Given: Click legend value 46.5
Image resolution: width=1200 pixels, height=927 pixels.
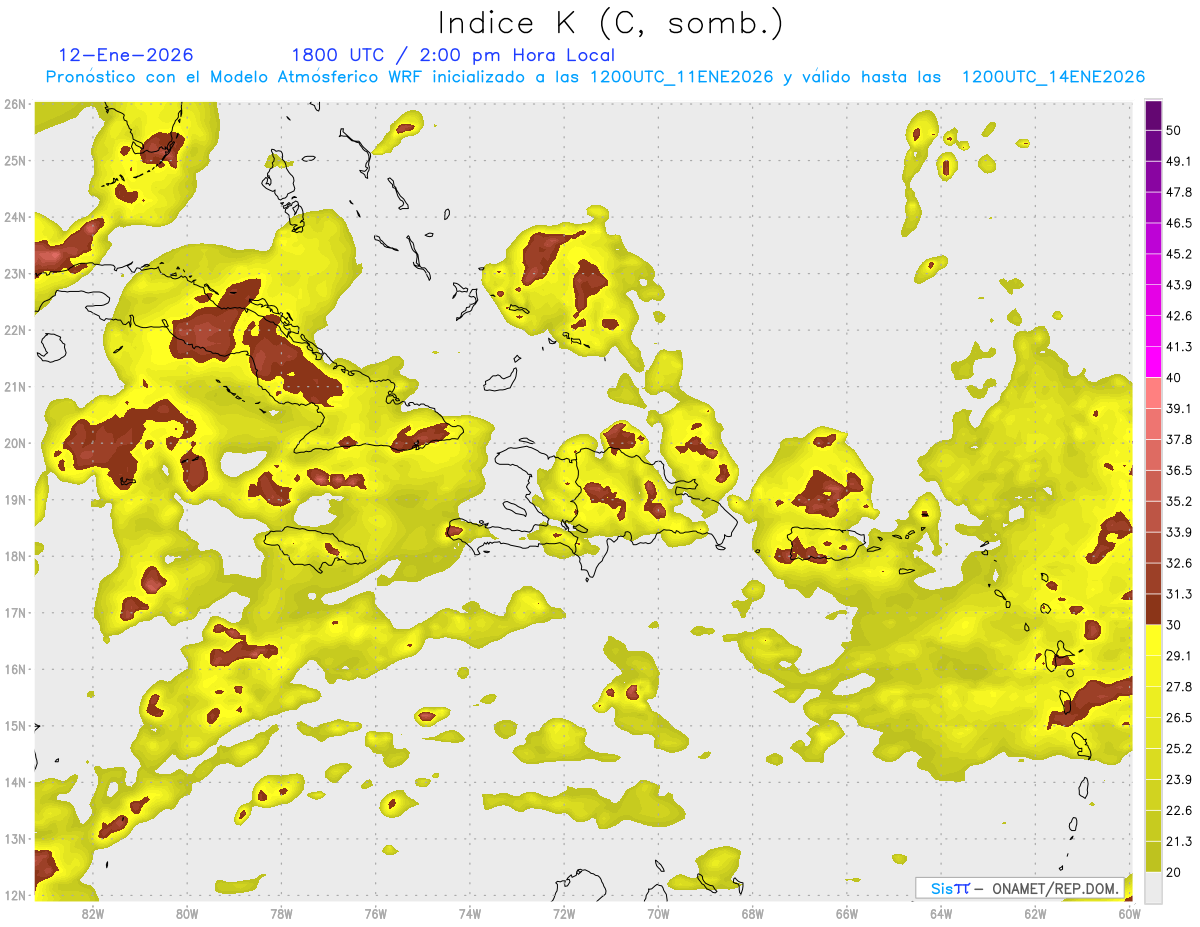Looking at the screenshot, I should coord(1179,223).
